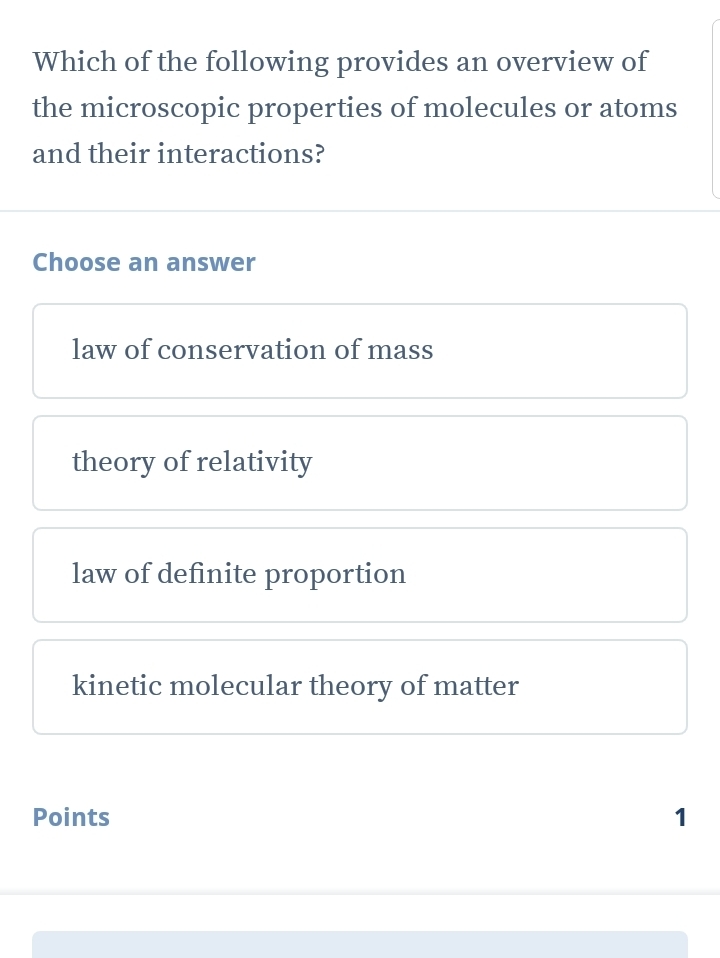The image size is (720, 958).
Task: Click empty right side of the relativity option box
Action: coord(560,463)
